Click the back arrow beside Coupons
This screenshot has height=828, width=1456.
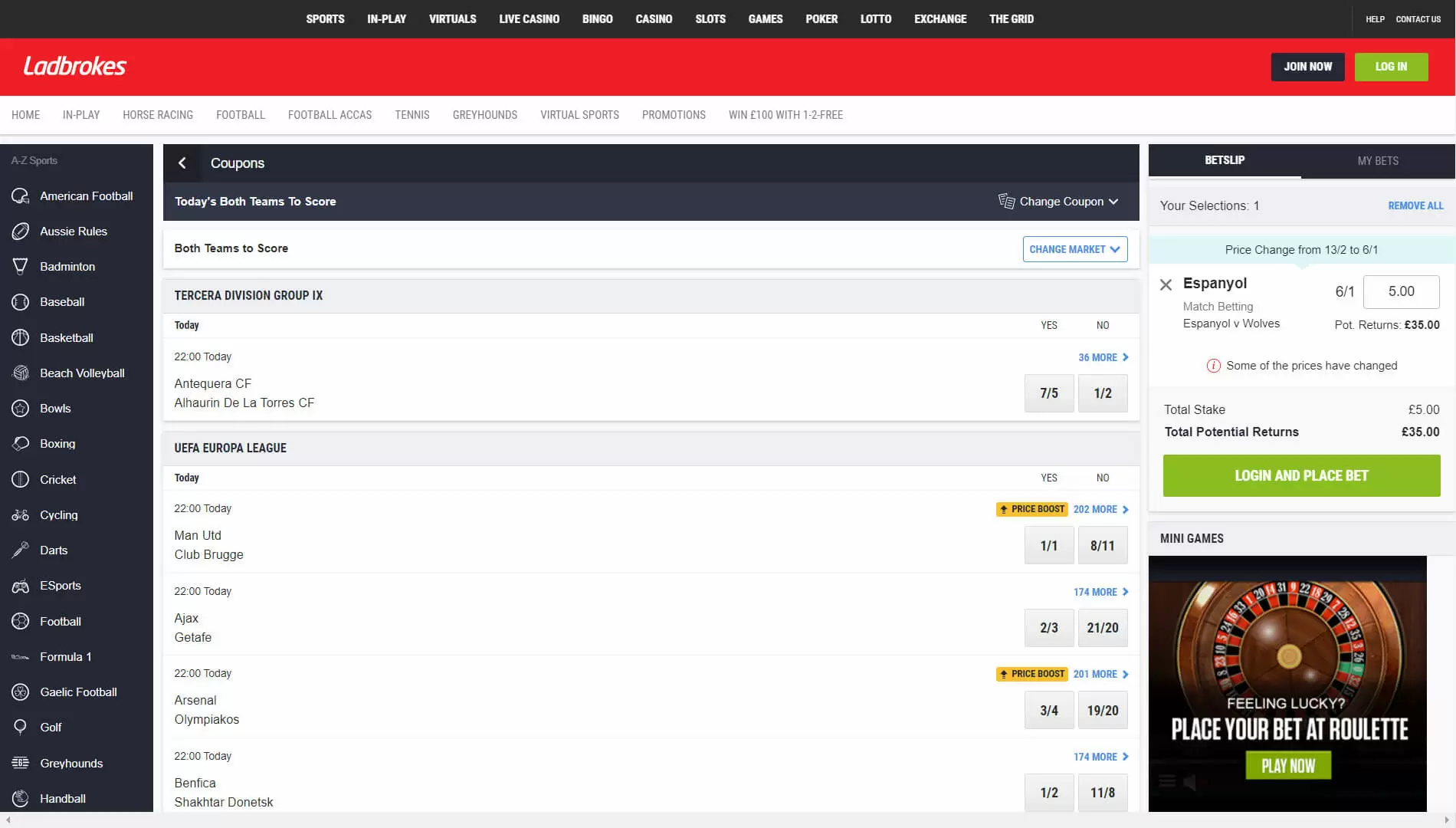coord(182,163)
